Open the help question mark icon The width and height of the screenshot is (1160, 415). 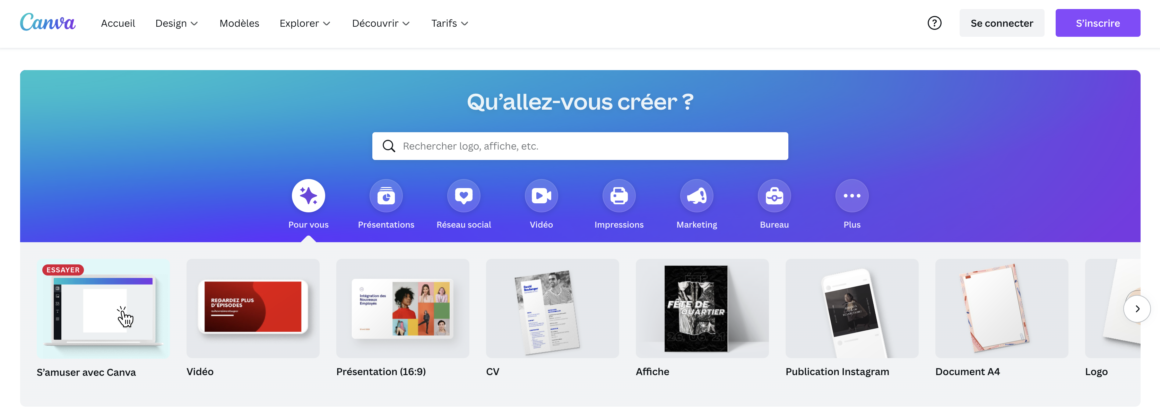coord(934,23)
